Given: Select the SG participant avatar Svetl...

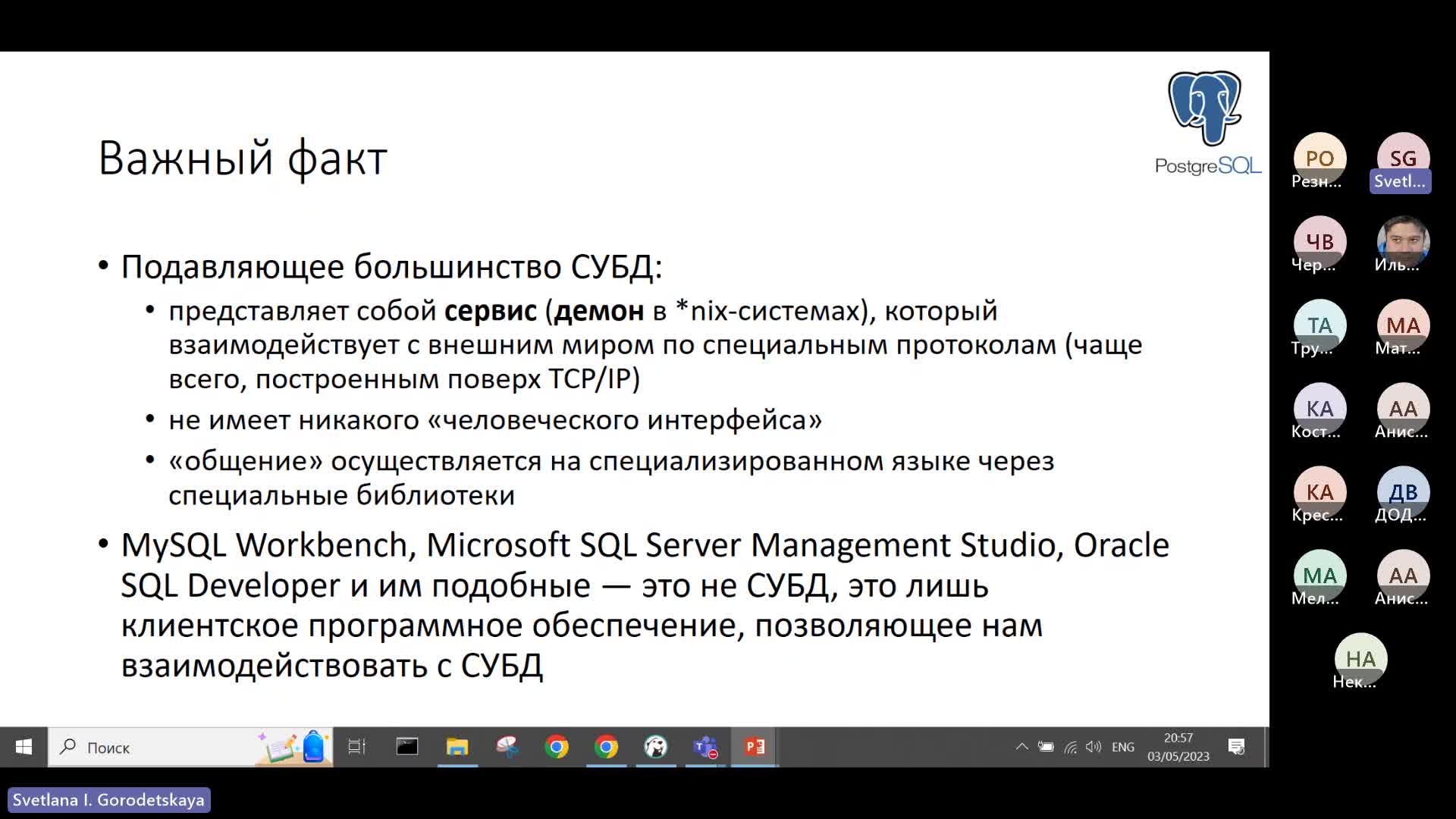Looking at the screenshot, I should coord(1403,158).
